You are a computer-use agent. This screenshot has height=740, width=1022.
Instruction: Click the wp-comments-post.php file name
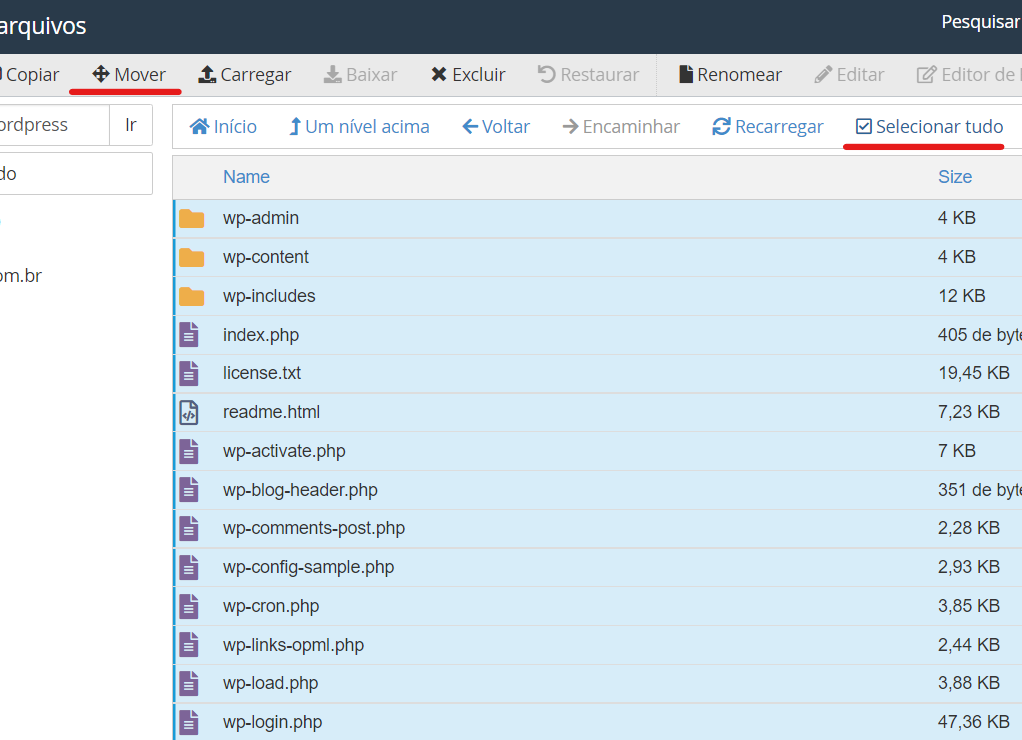coord(314,528)
